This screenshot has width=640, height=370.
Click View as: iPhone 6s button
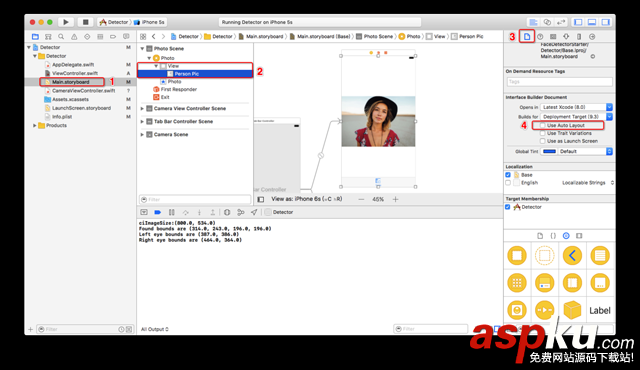tap(307, 199)
